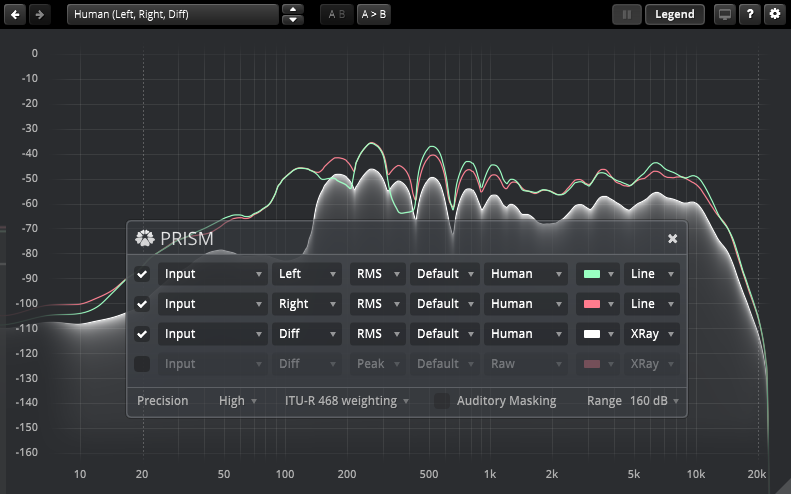The width and height of the screenshot is (791, 494).
Task: Expand the ITU-R 468 weighting dropdown
Action: pyautogui.click(x=347, y=401)
